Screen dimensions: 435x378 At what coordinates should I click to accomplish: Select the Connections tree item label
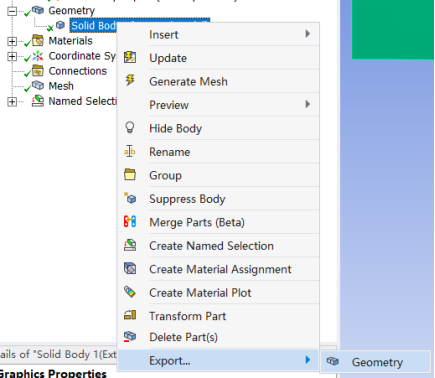coord(78,71)
